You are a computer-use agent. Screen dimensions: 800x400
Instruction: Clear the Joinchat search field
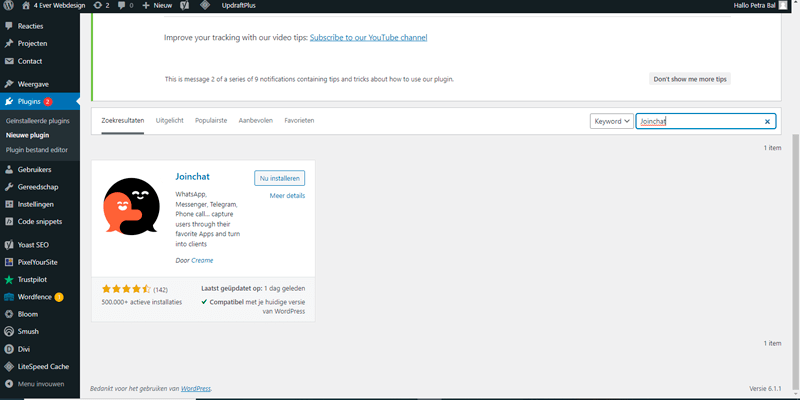click(x=767, y=121)
